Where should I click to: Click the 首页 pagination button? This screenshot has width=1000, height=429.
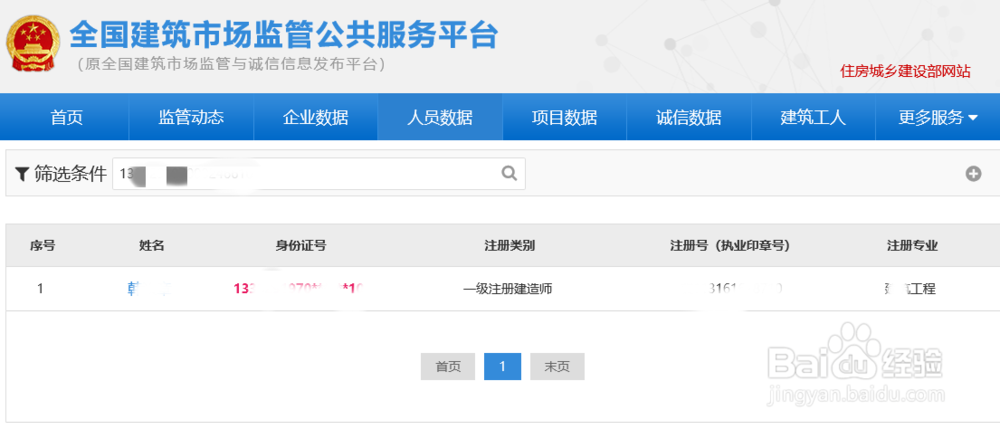click(448, 367)
